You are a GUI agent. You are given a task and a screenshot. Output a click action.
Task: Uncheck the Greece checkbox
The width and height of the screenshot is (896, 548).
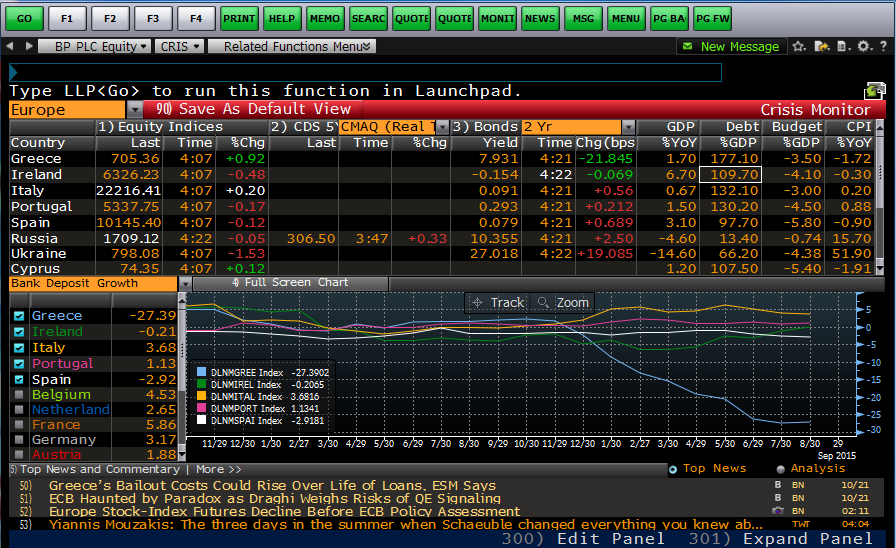pos(18,316)
